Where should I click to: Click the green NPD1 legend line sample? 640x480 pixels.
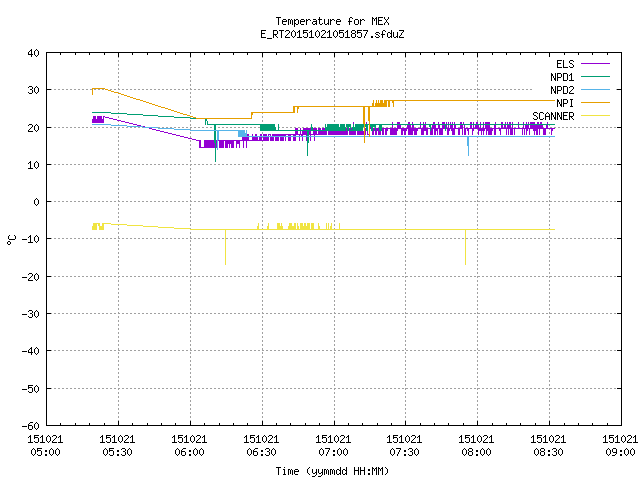coord(595,76)
